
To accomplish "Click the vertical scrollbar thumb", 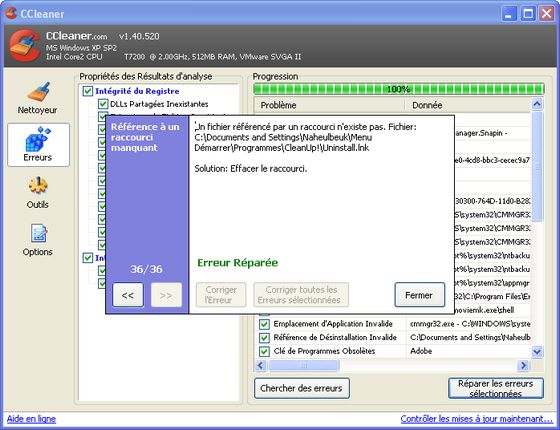I will click(x=537, y=166).
